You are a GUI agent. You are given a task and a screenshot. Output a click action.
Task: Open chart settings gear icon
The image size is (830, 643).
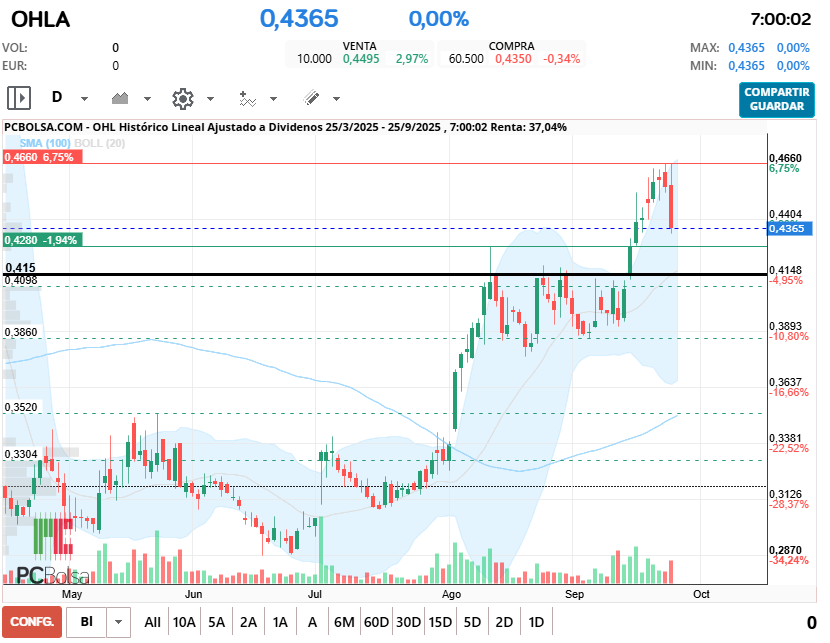coord(183,98)
